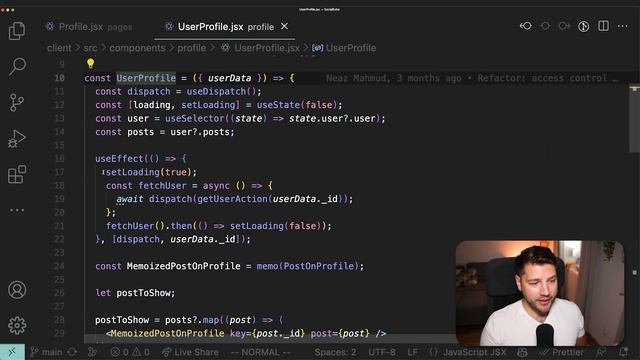The image size is (640, 360).
Task: Click getUserAction on line 19
Action: coord(232,199)
